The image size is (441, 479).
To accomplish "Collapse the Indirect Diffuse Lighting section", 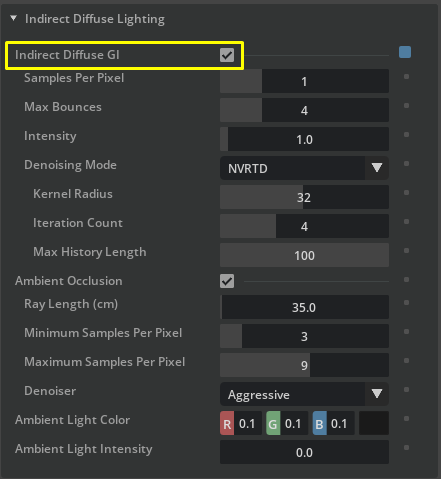I will pos(14,18).
